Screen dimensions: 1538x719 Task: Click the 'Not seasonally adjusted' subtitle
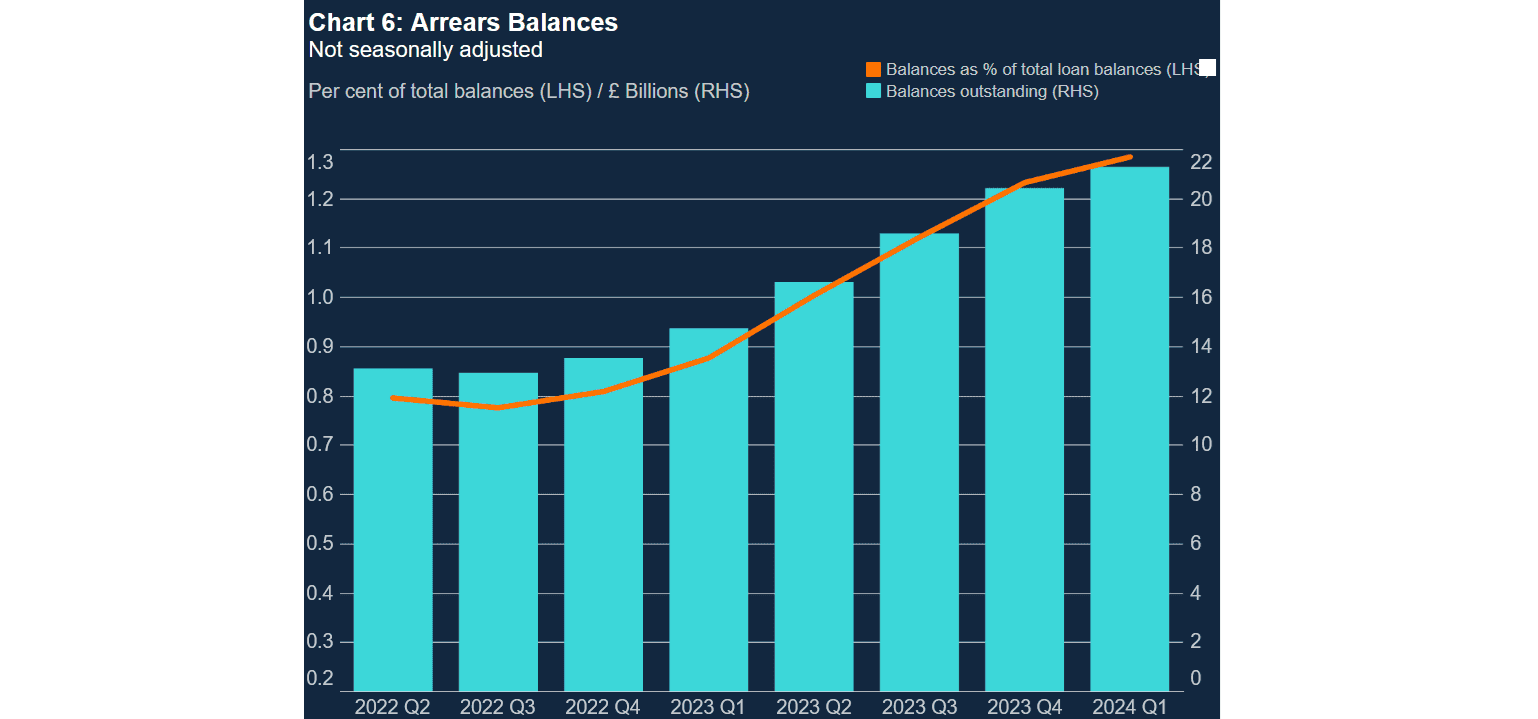[426, 49]
